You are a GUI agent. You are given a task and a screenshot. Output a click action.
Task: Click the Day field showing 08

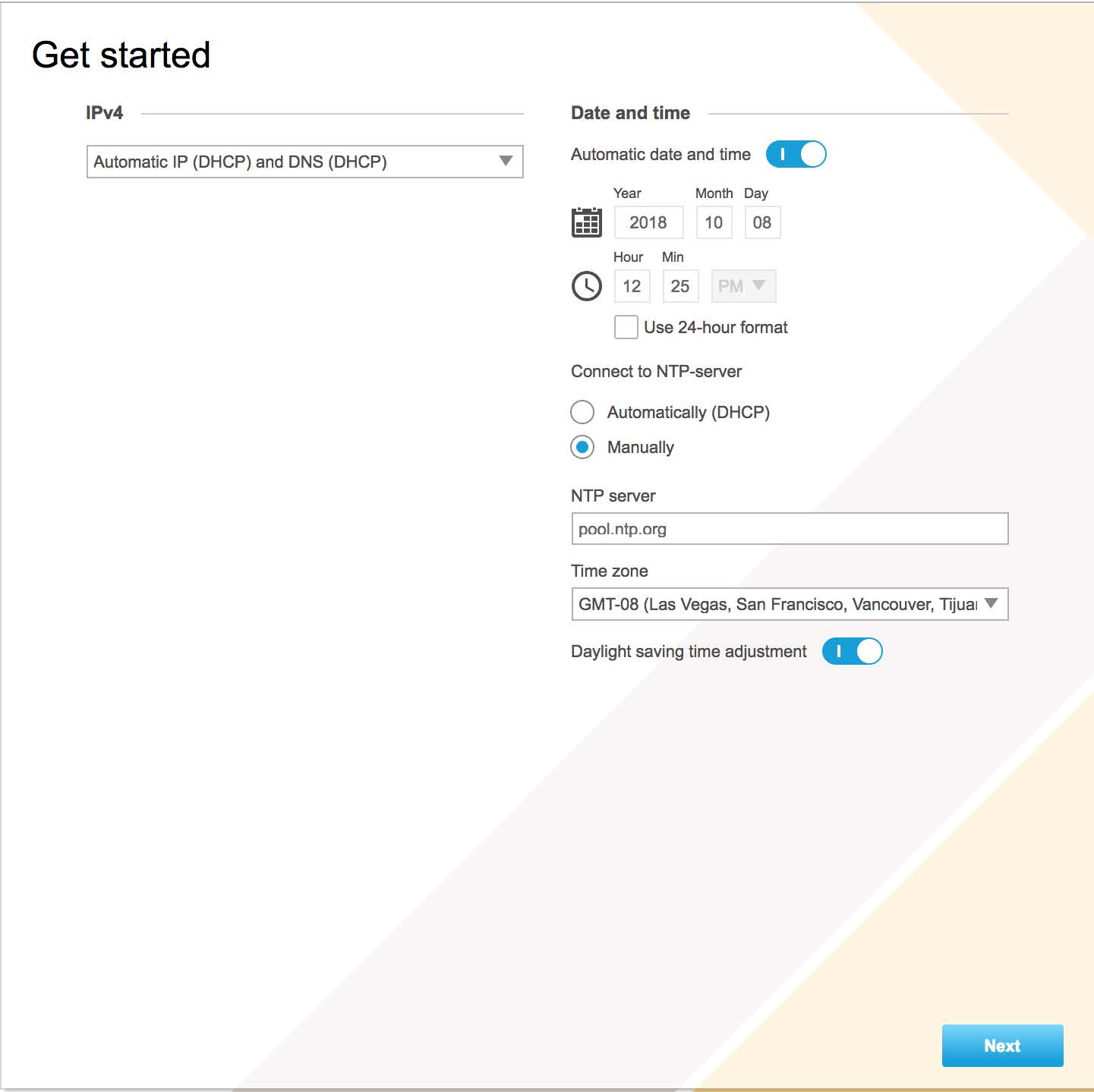pyautogui.click(x=762, y=222)
